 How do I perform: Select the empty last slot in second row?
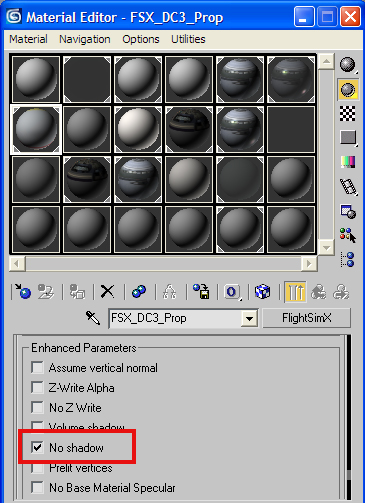[x=291, y=130]
